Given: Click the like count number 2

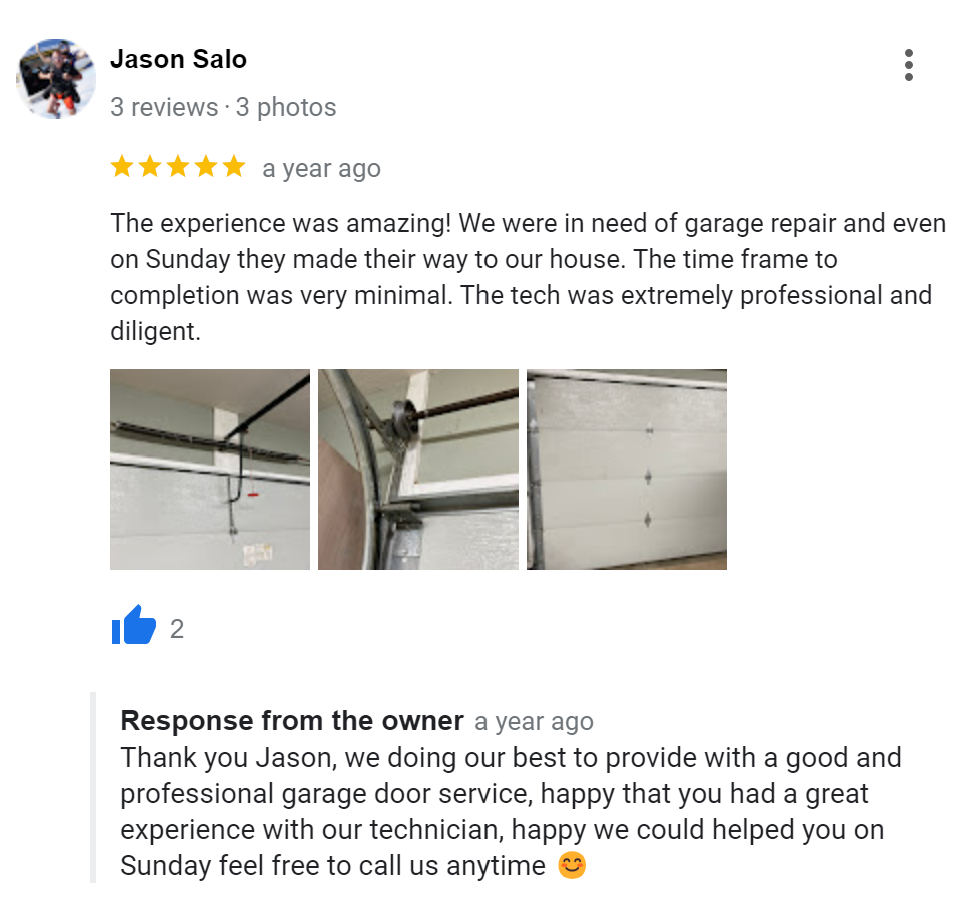Looking at the screenshot, I should point(177,629).
